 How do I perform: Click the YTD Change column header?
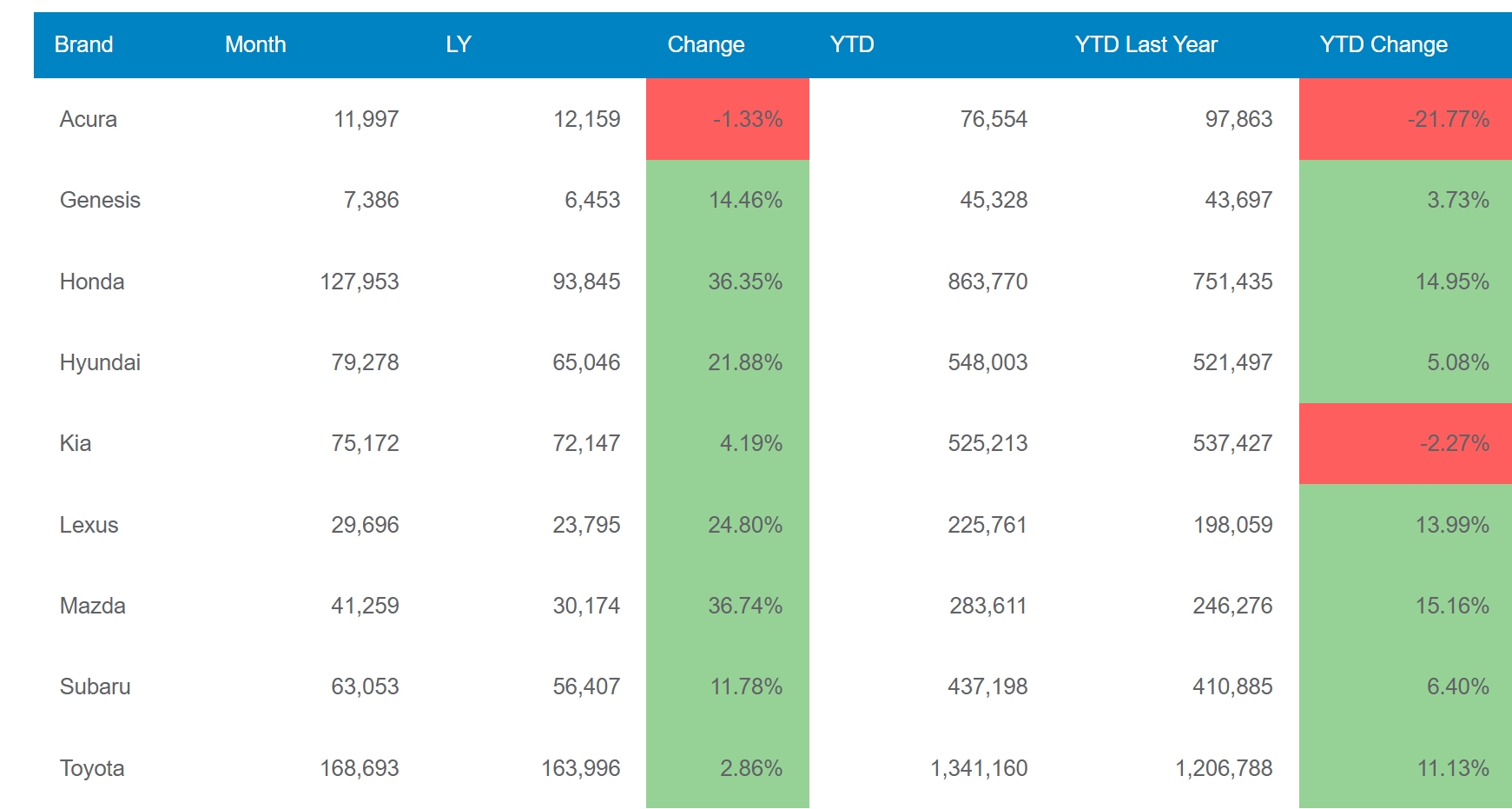pos(1383,44)
